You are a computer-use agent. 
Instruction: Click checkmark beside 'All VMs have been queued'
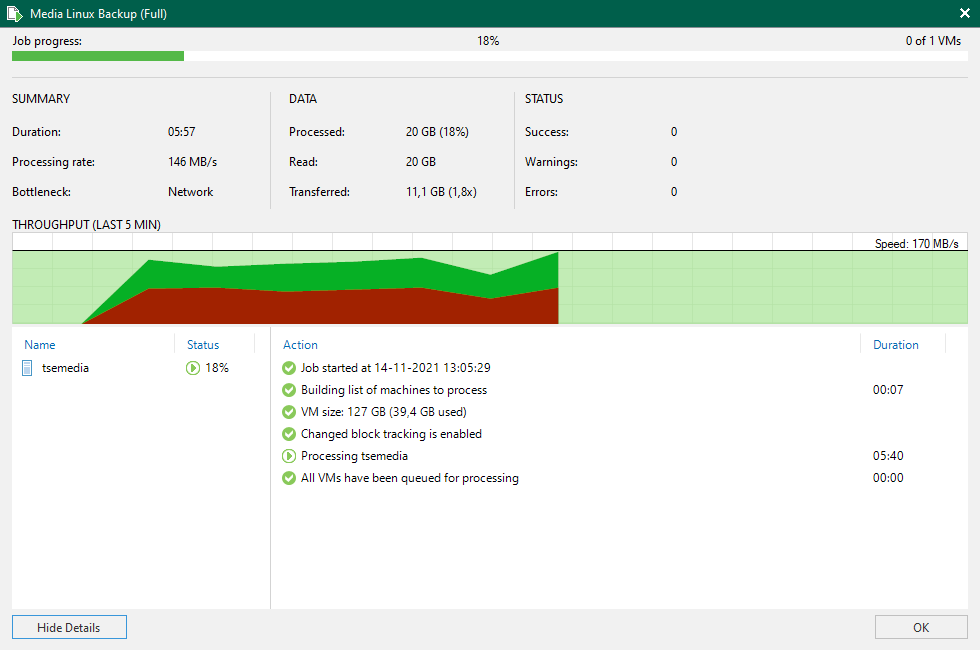coord(289,477)
